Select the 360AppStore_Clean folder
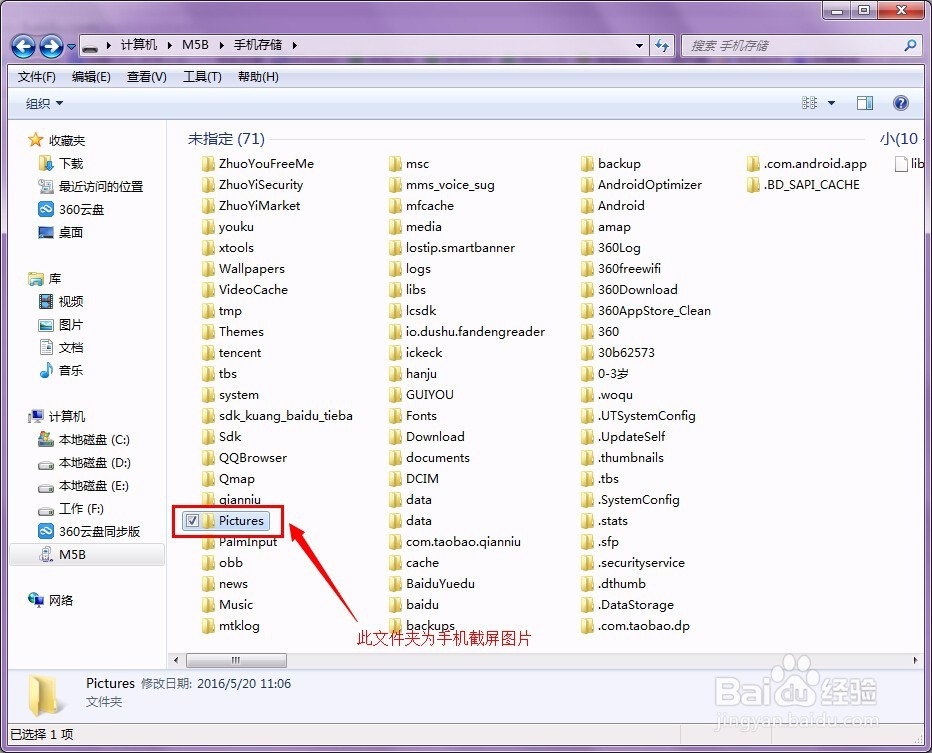Screen dimensions: 932x753 [646, 311]
